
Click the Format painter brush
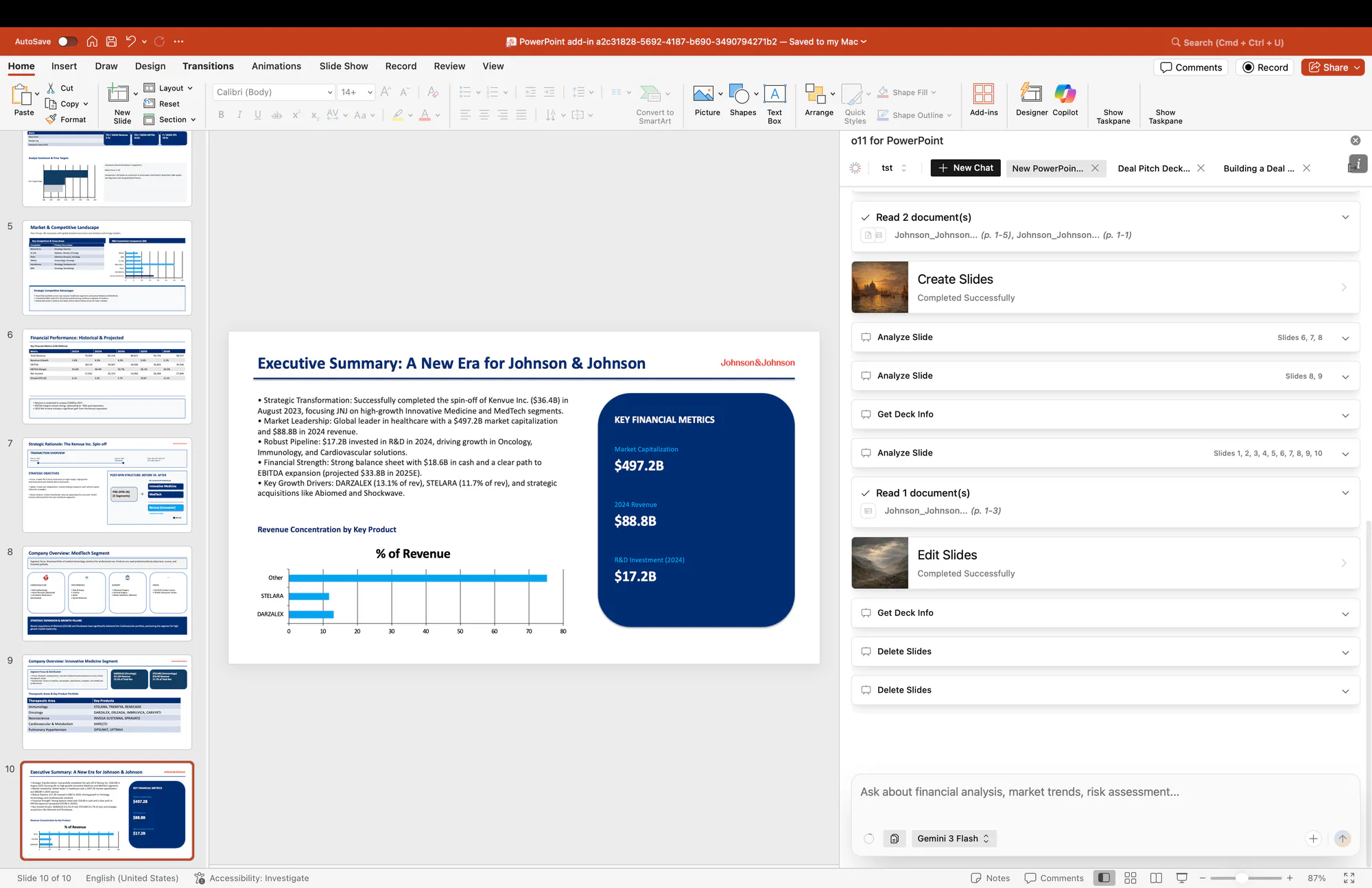51,119
